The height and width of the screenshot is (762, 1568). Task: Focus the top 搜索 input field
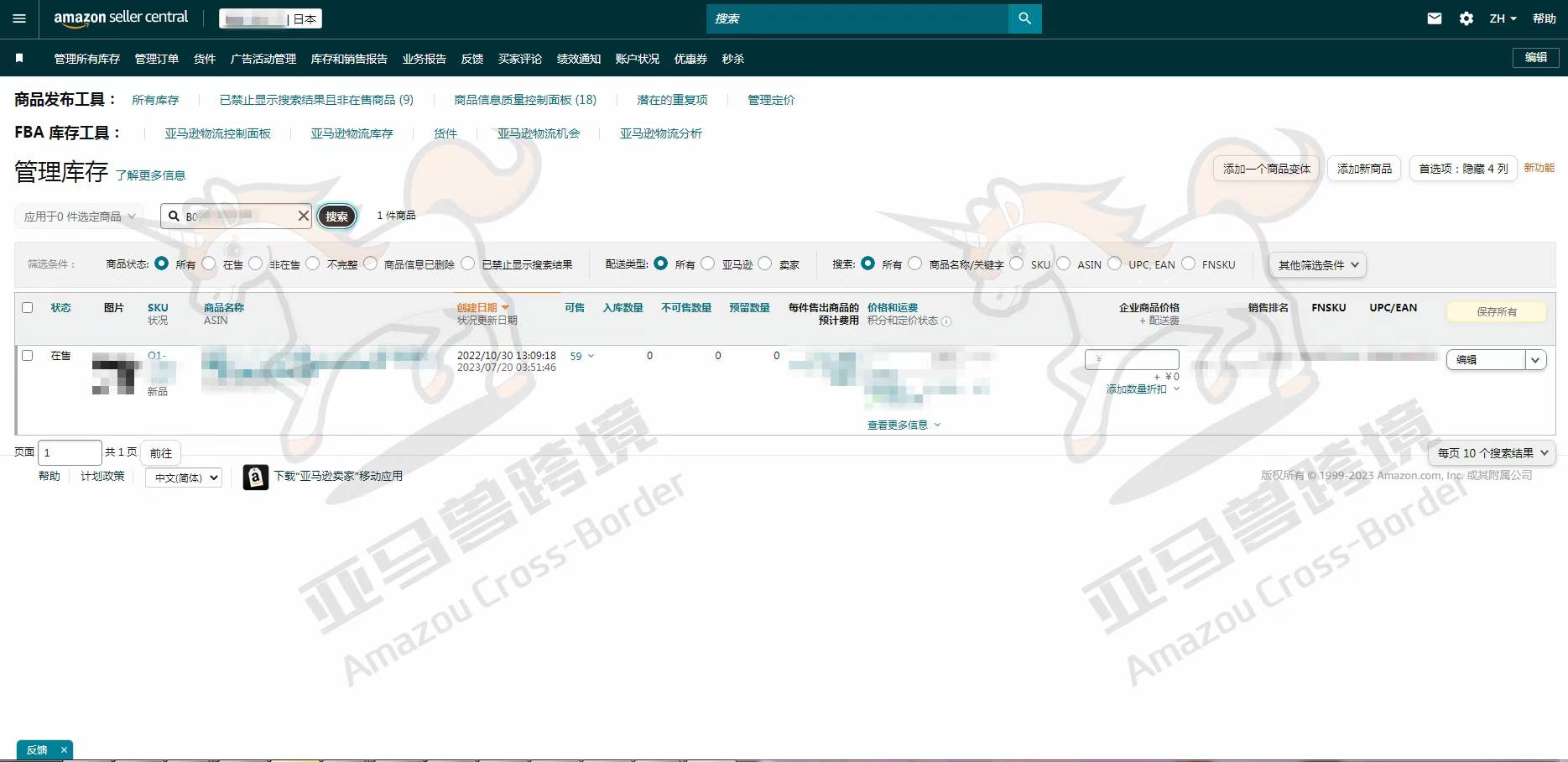pyautogui.click(x=857, y=18)
